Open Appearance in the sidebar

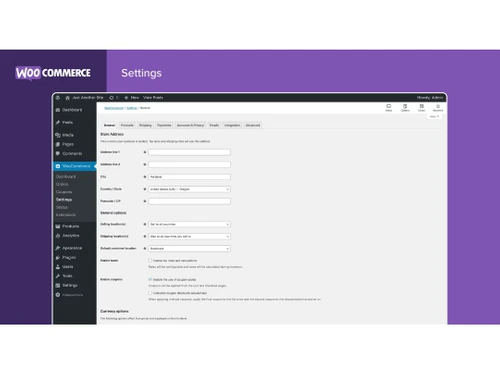coord(69,248)
